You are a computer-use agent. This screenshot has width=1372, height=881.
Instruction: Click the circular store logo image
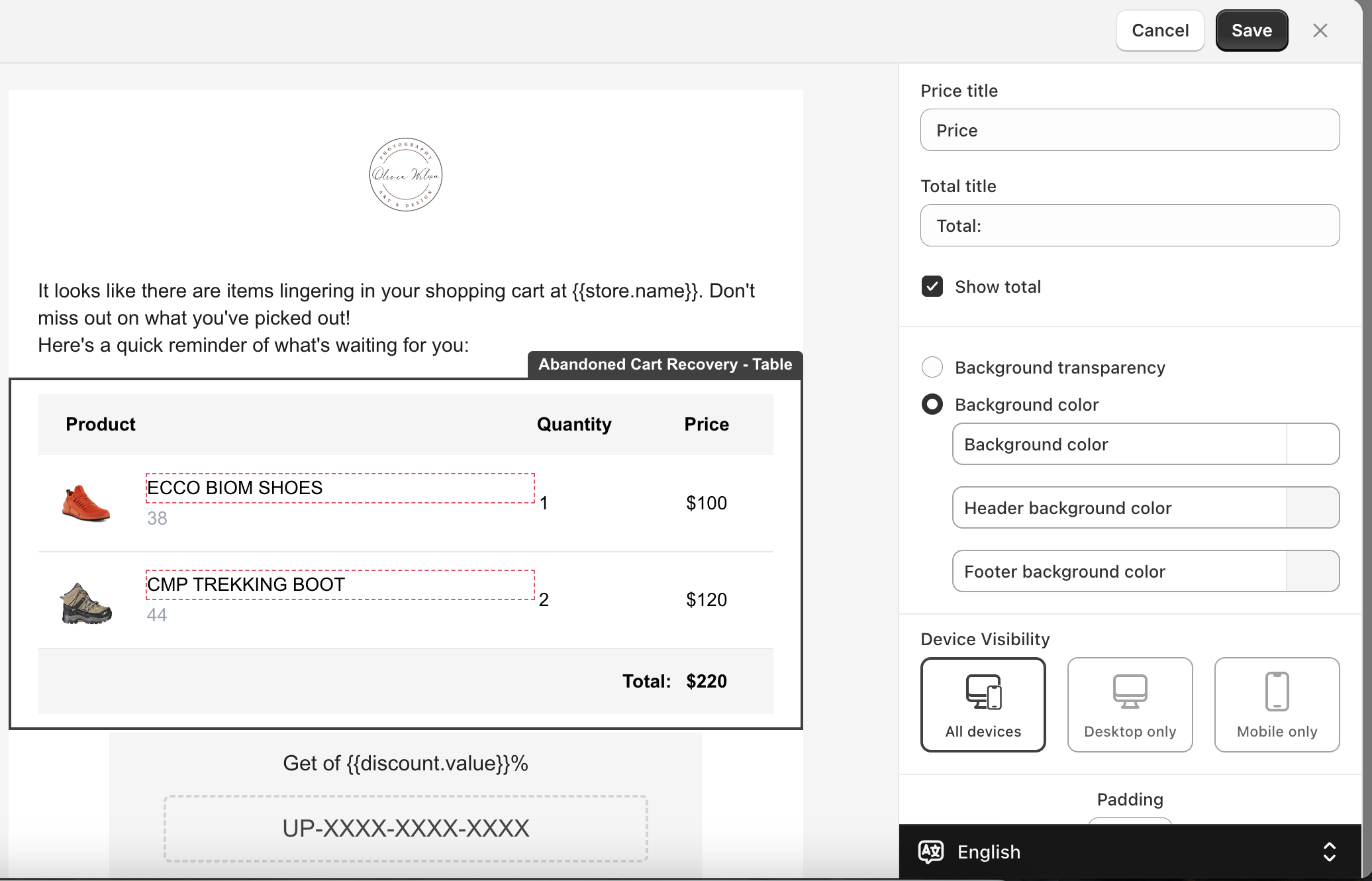405,175
